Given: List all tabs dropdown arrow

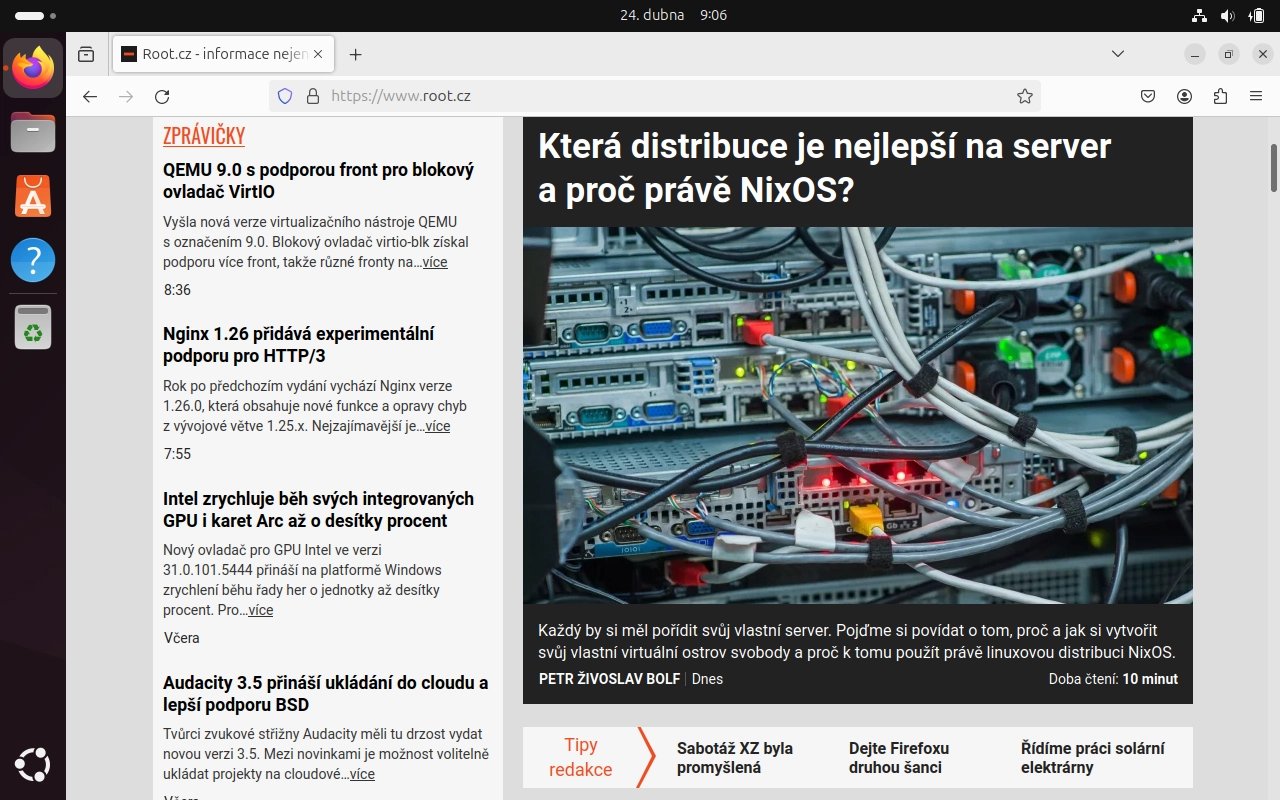Looking at the screenshot, I should pos(1118,54).
